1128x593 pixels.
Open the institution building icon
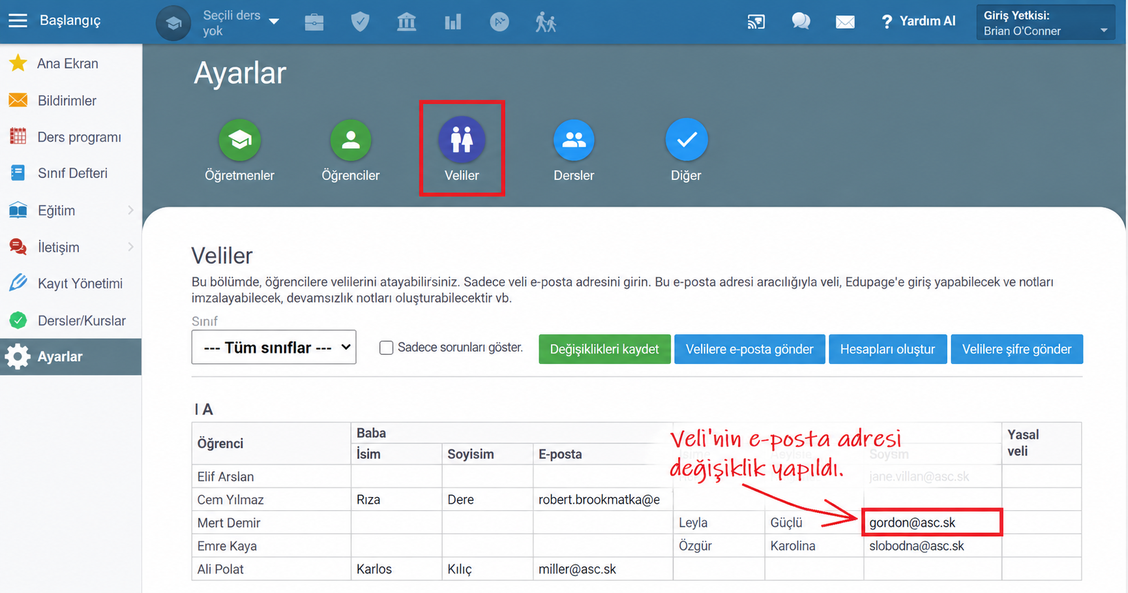click(406, 22)
